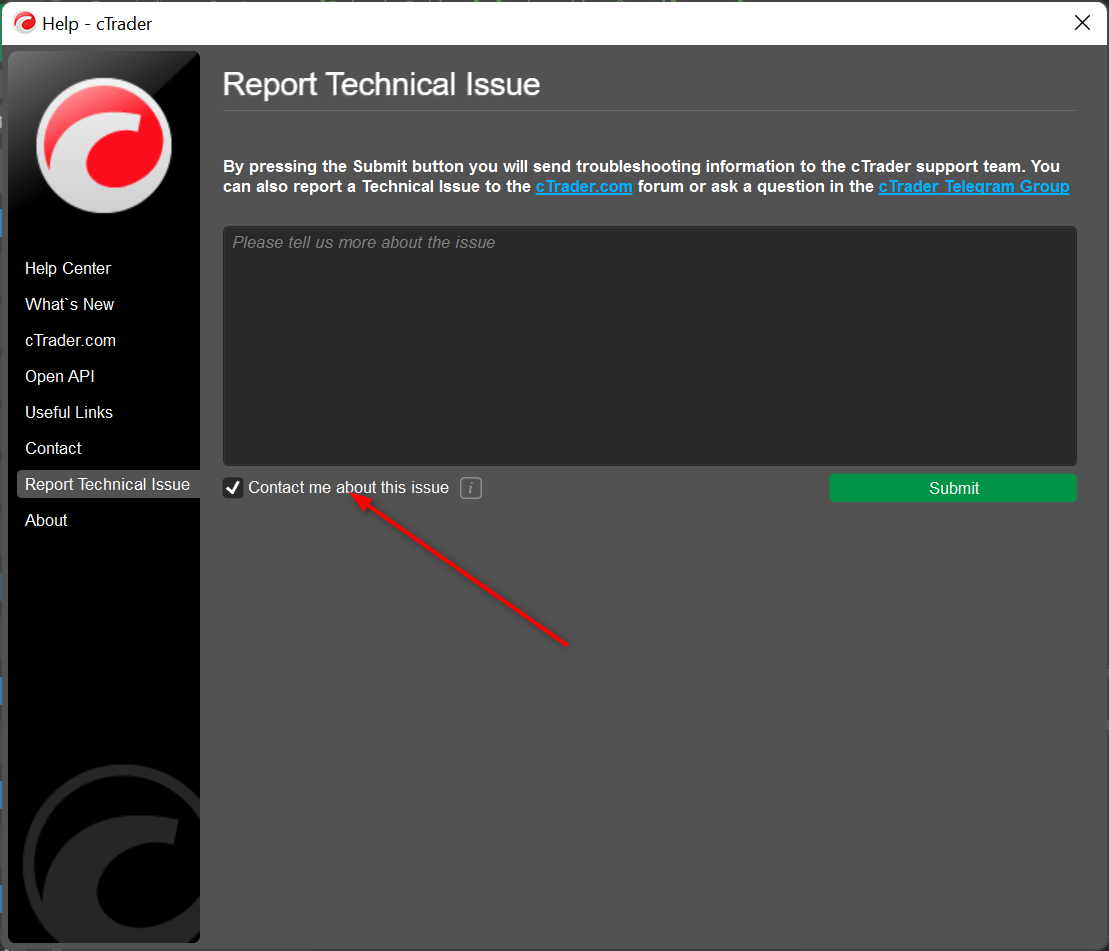Follow the cTrader.com forum link
Screen dimensions: 1109x951
pos(583,187)
